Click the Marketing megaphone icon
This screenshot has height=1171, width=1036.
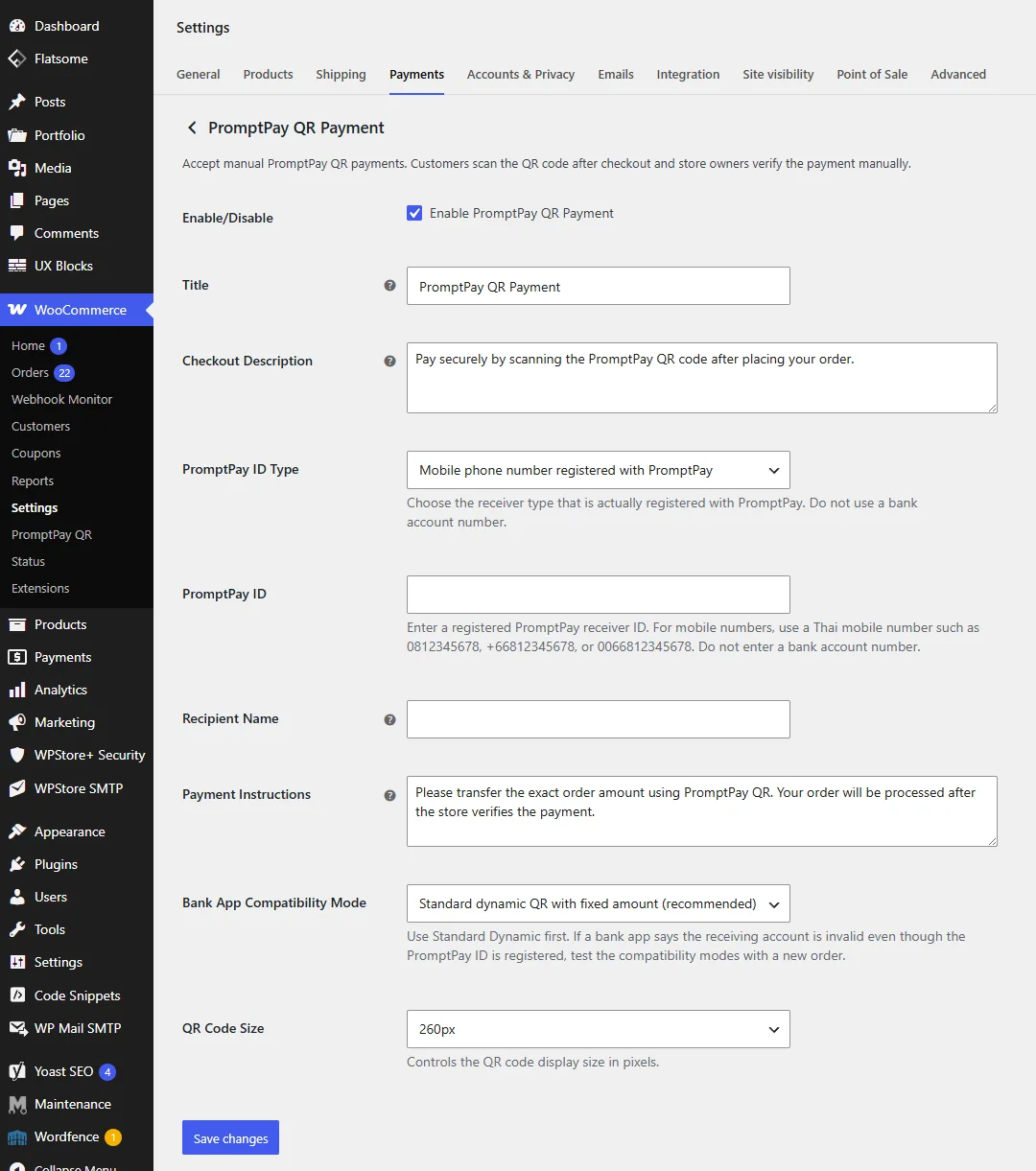tap(17, 722)
